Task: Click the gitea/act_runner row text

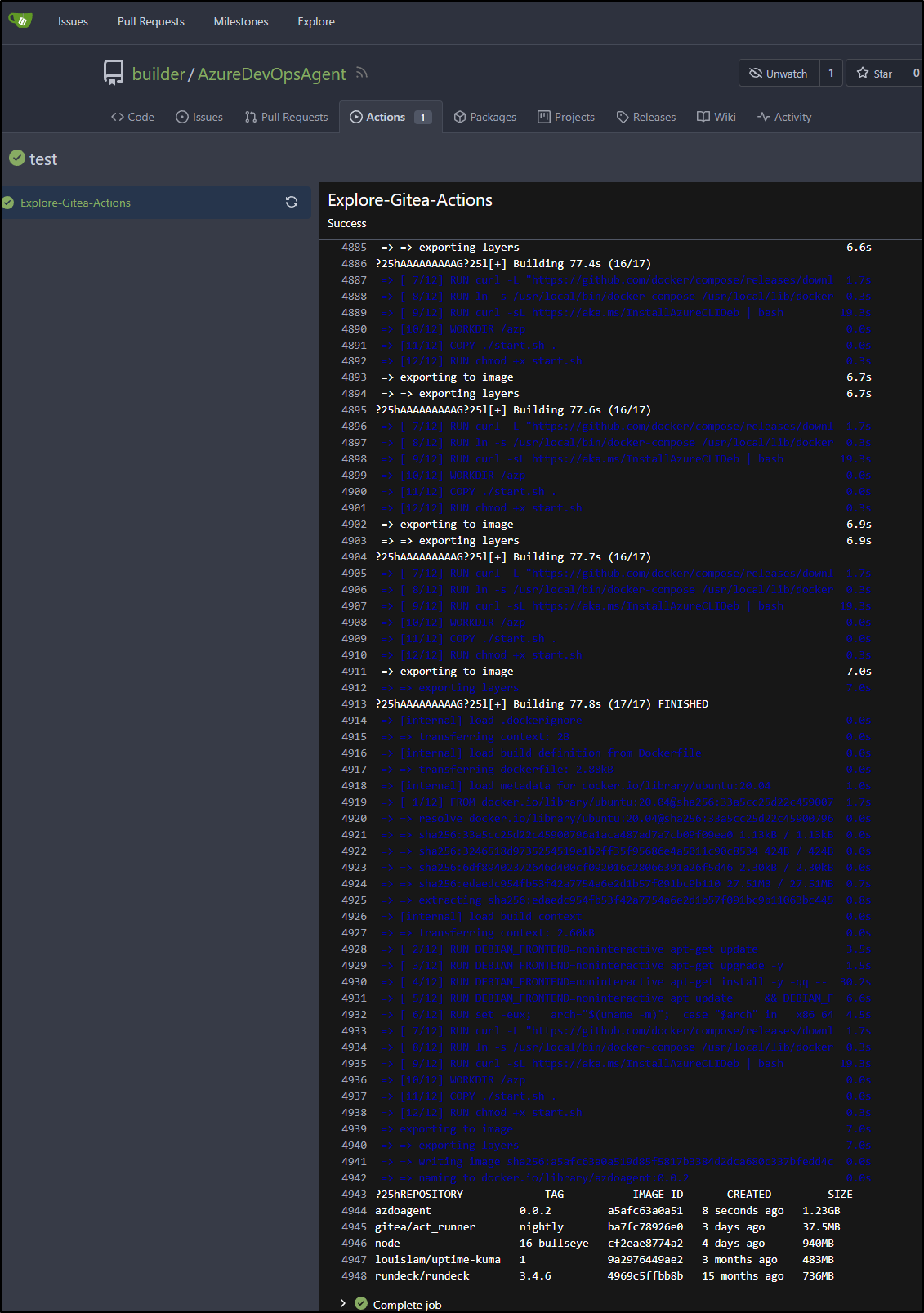Action: point(425,1226)
